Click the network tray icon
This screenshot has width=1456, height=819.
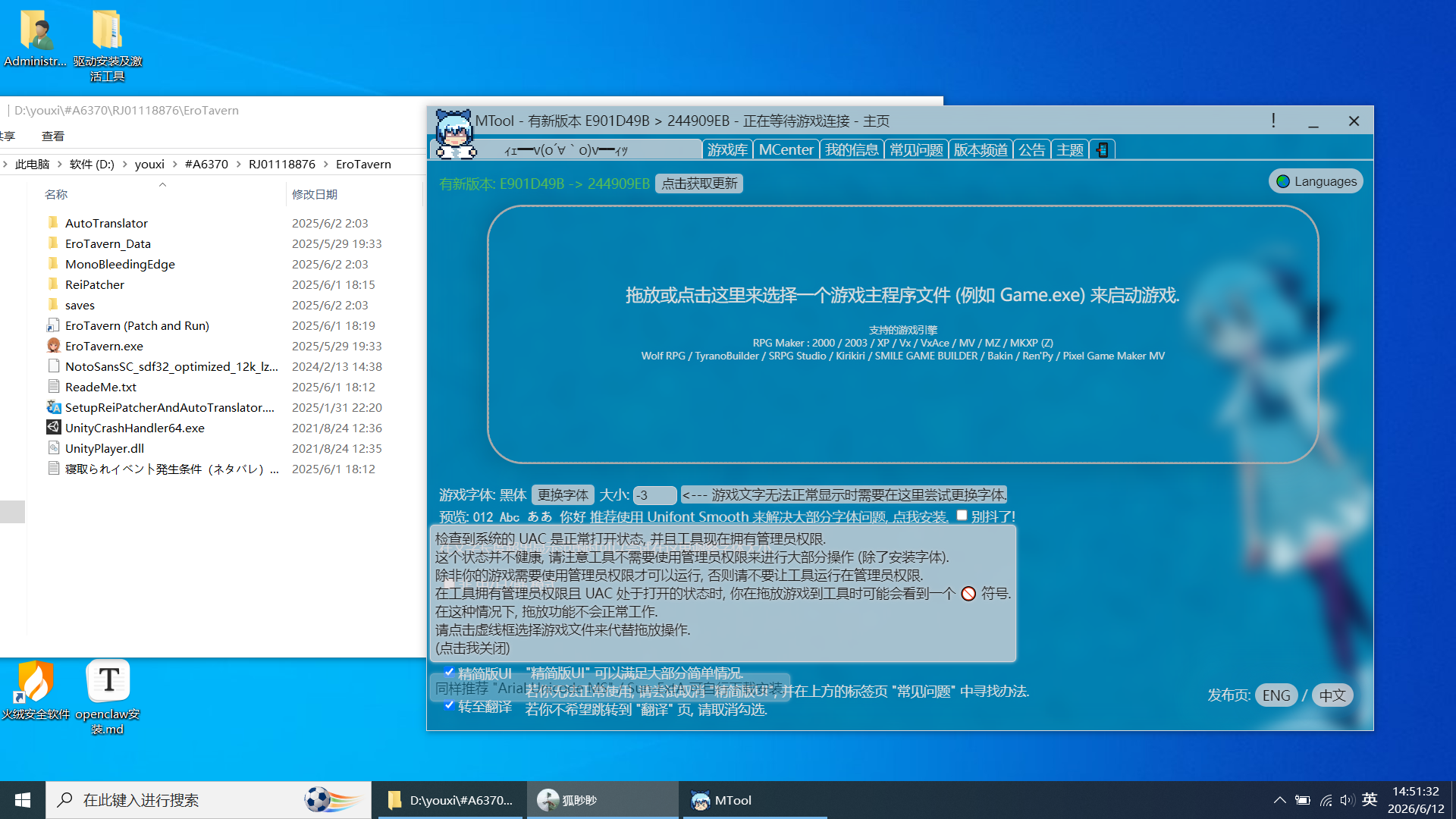[1326, 800]
